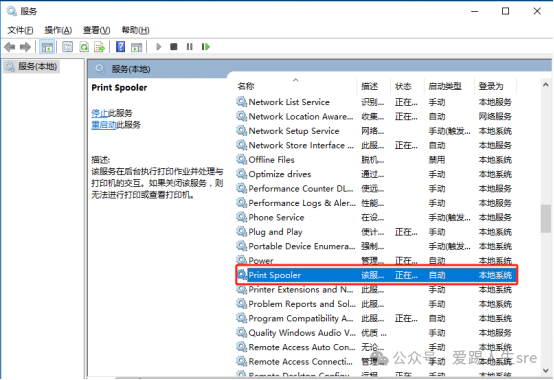Viewport: 554px width, 380px height.
Task: Select the Remote Access Auto Con... service
Action: click(302, 347)
